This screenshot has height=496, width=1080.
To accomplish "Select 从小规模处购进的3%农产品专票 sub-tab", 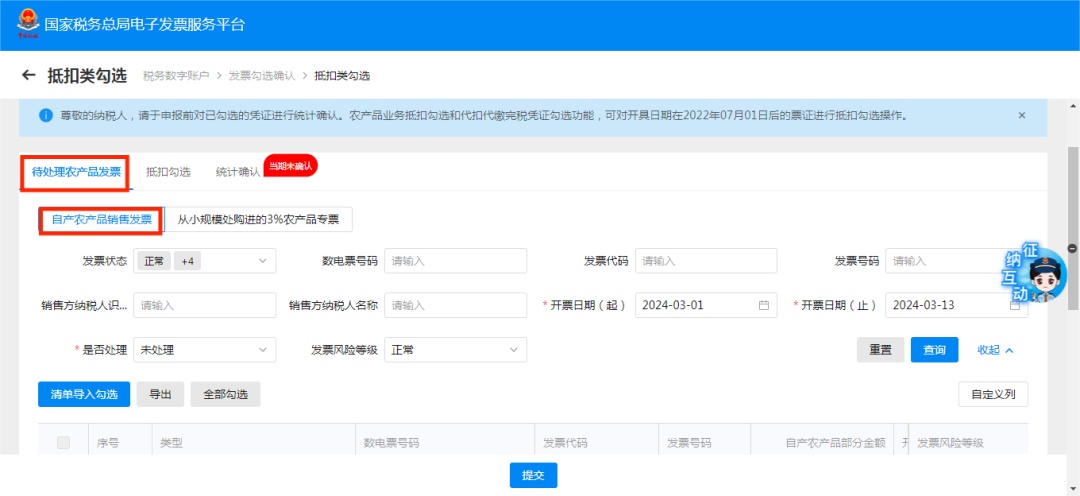I will pos(258,220).
